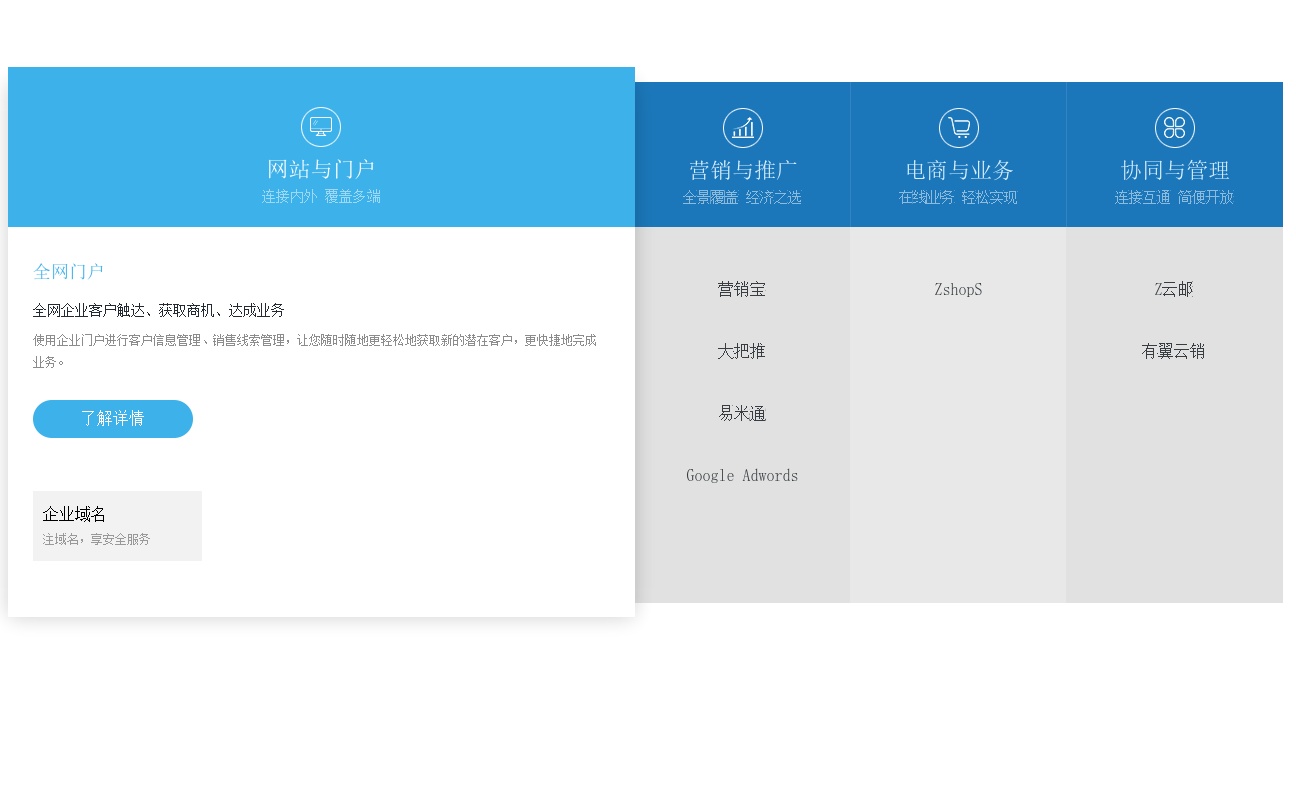Click subtitle text 连接内外 覆盖多端
Image resolution: width=1296 pixels, height=800 pixels.
coord(321,197)
